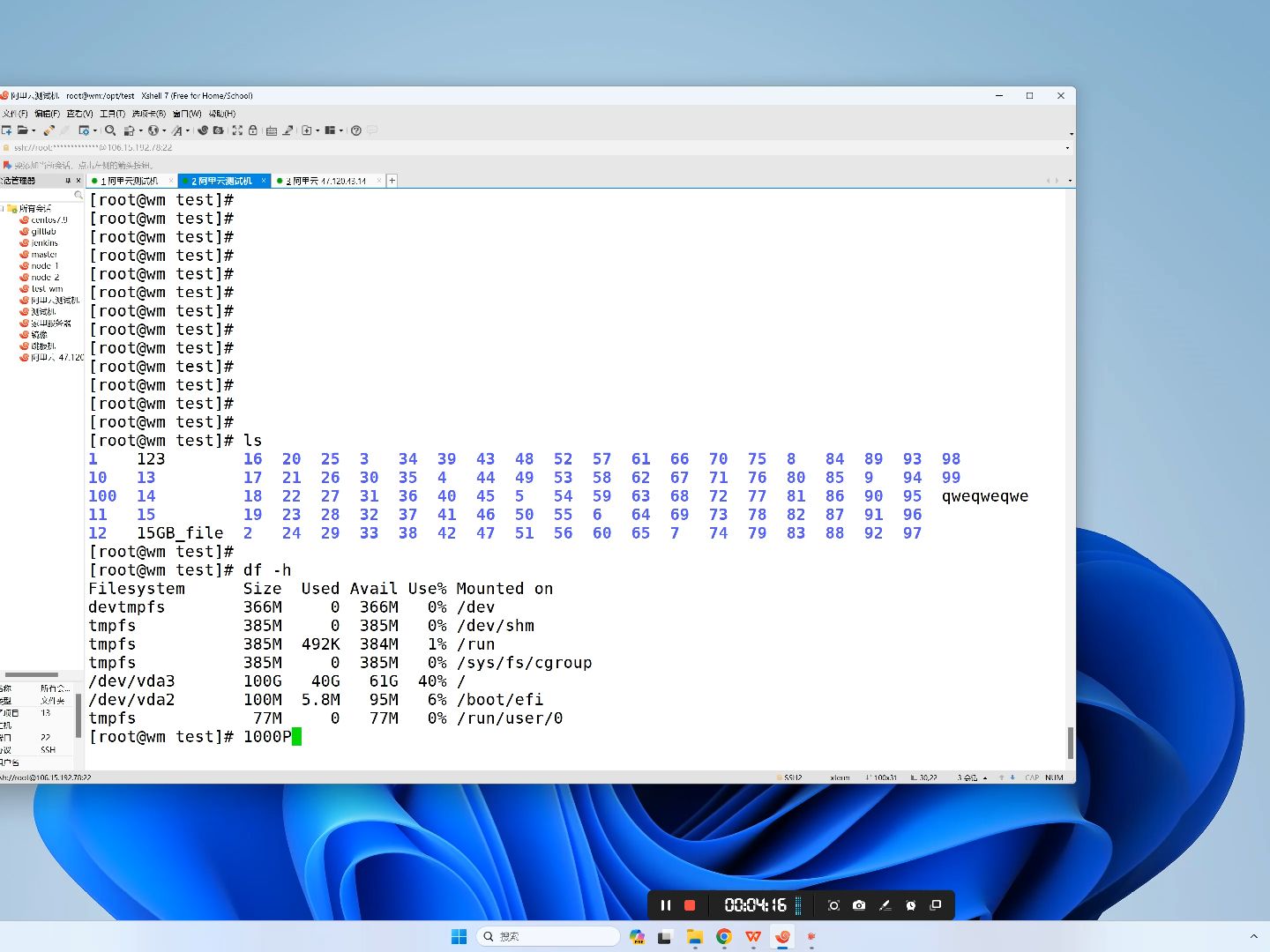Viewport: 1270px width, 952px height.
Task: Switch to third tab 阿里云 47.120.43.14
Action: (x=326, y=181)
